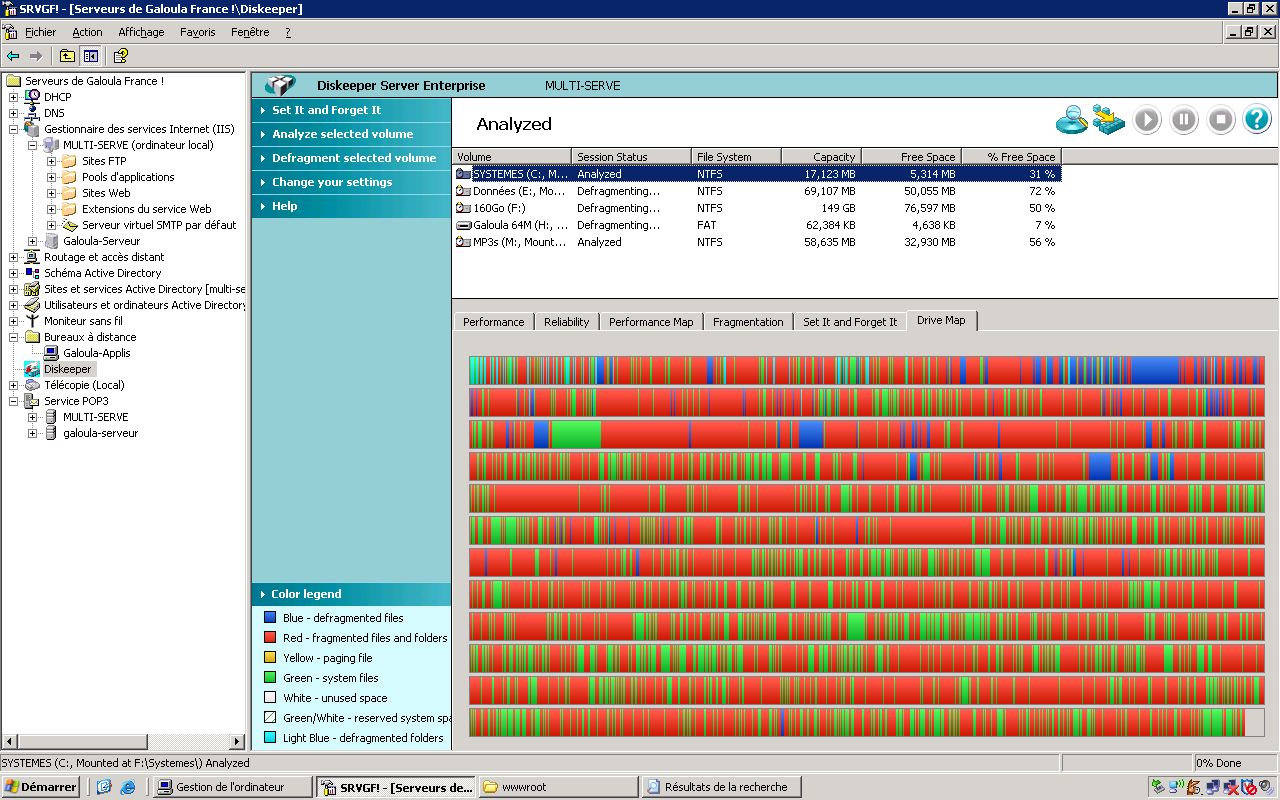Click the Analyze disk magnifier icon

[x=1072, y=120]
